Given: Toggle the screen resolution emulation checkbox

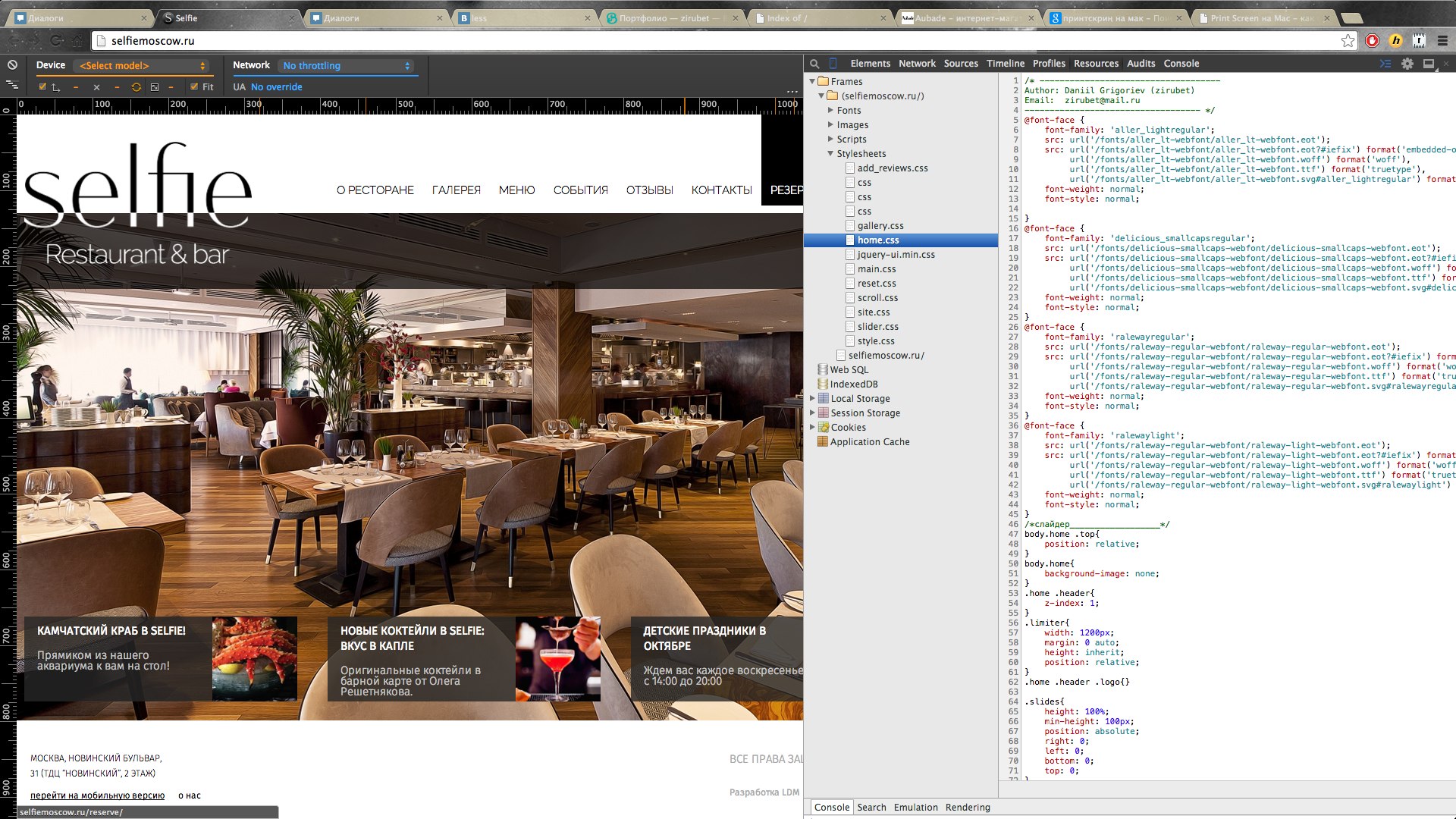Looking at the screenshot, I should (x=42, y=86).
